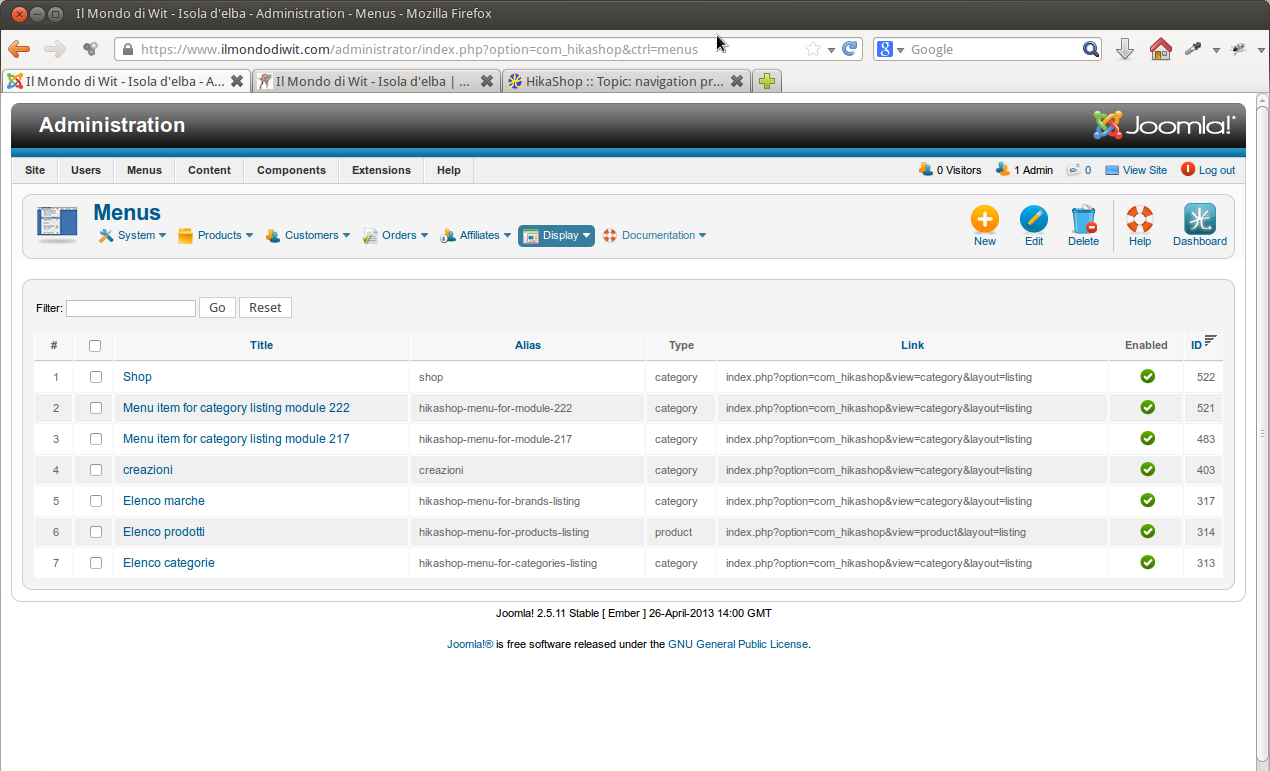1270x771 pixels.
Task: Toggle enabled status for Shop row
Action: coord(1147,377)
